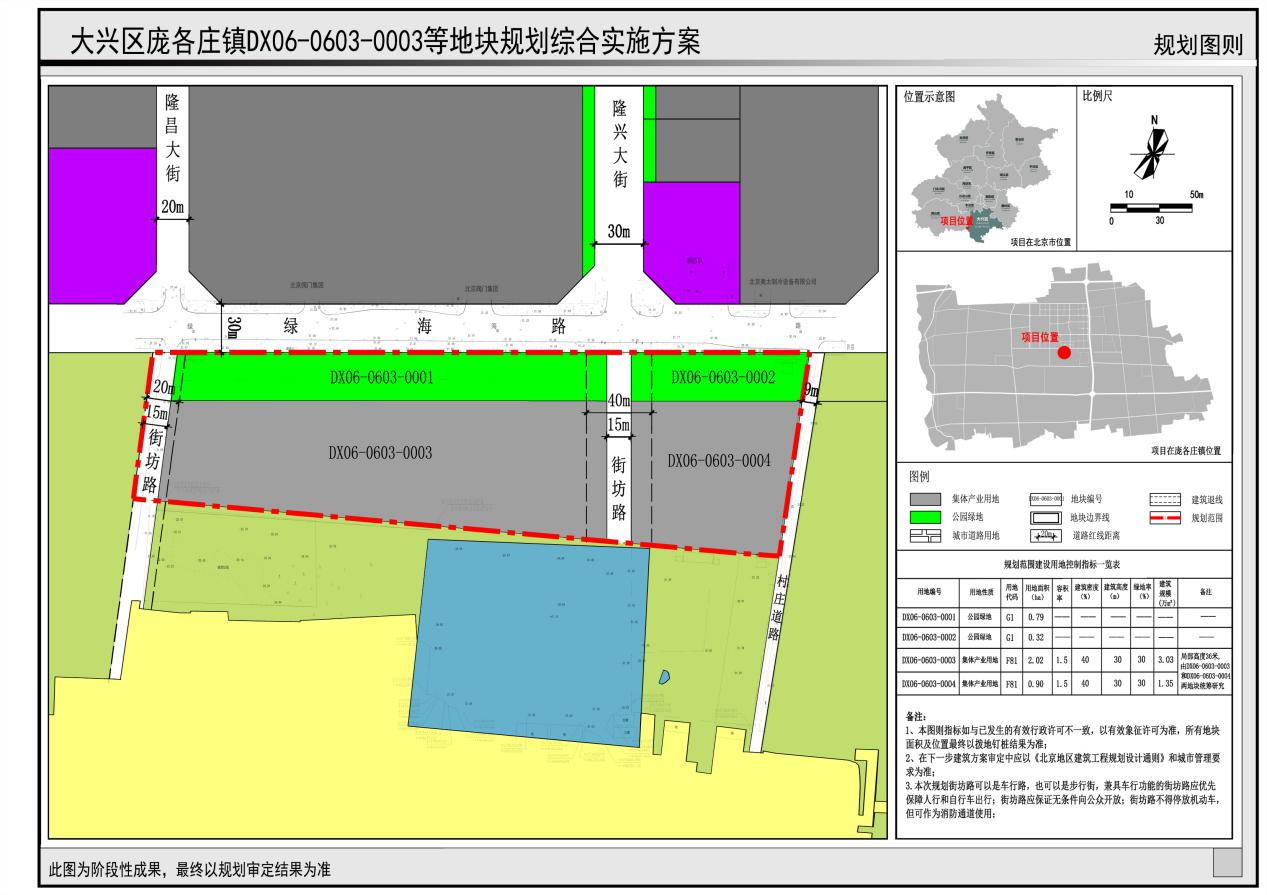The image size is (1267, 895).
Task: Click the grey square in the bottom-right corner
Action: point(1226,862)
